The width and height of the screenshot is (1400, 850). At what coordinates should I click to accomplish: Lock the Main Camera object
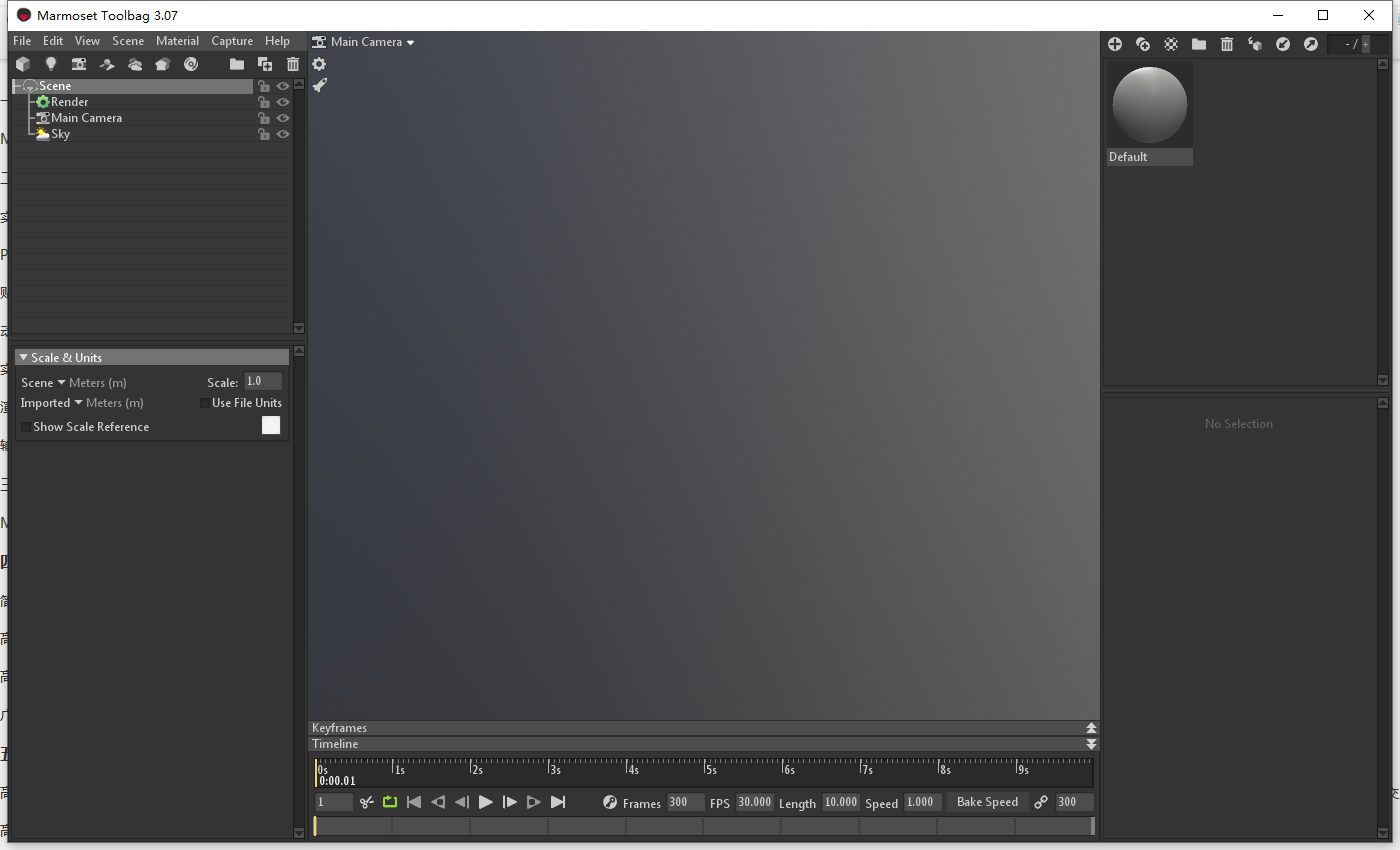pos(264,118)
